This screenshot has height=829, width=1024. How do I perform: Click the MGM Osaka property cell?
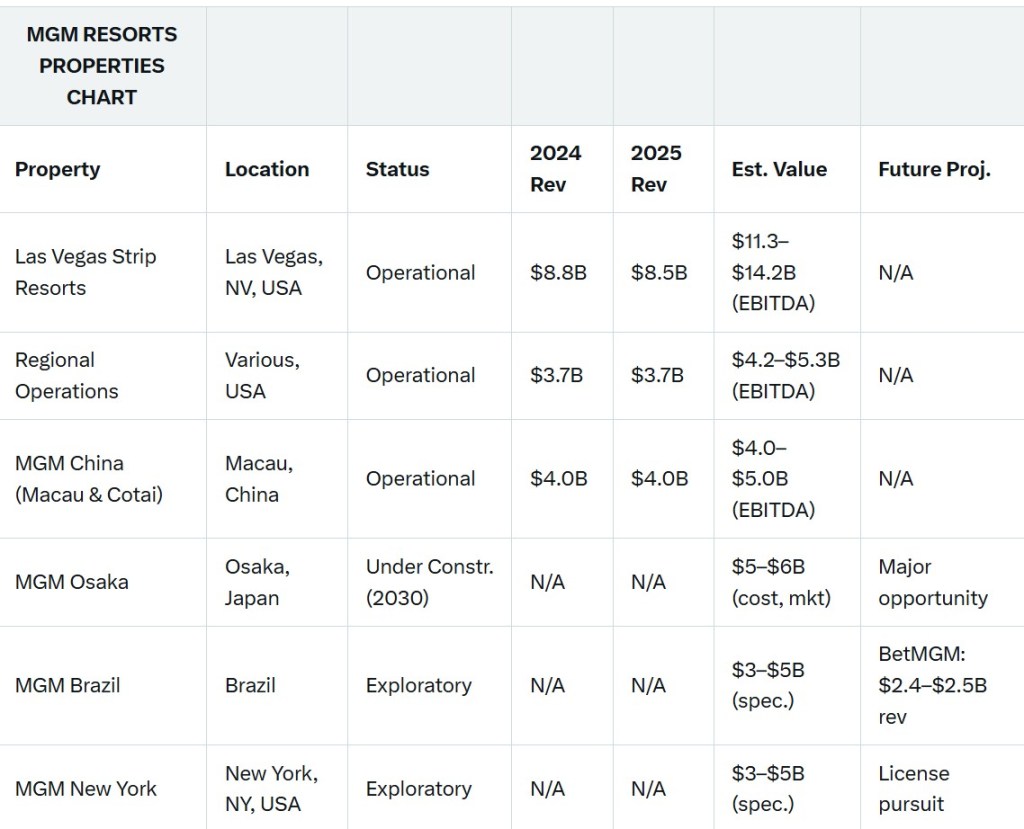pyautogui.click(x=72, y=582)
